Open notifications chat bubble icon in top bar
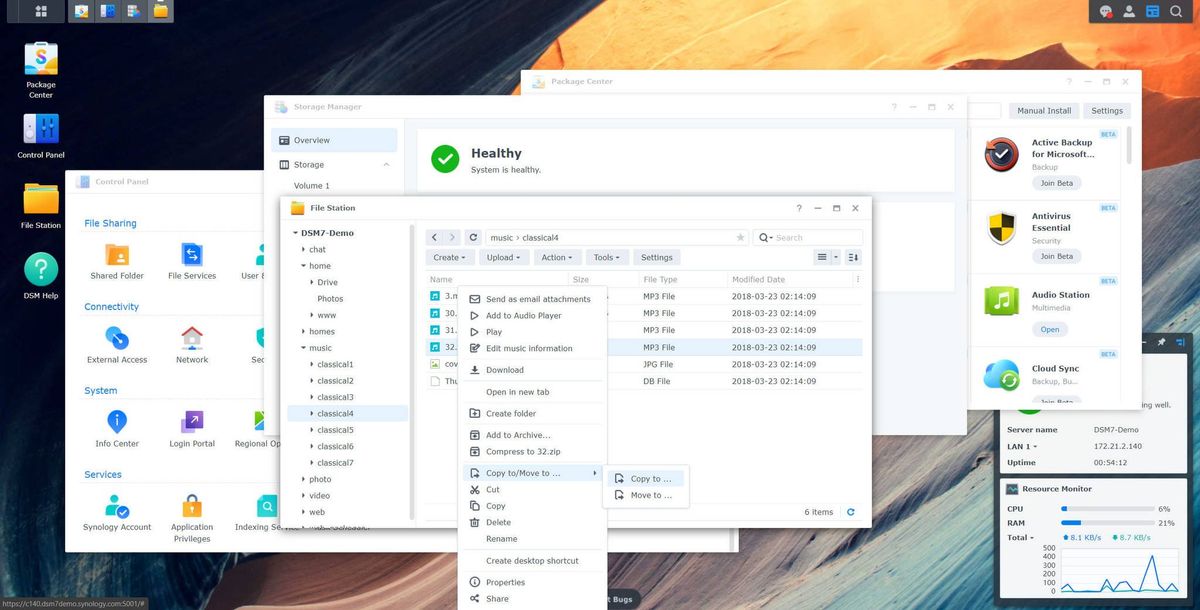The width and height of the screenshot is (1200, 610). [x=1106, y=11]
